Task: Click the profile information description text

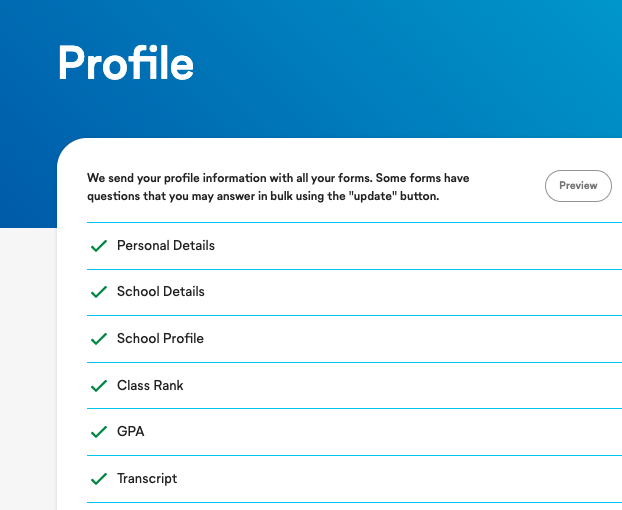Action: [x=278, y=187]
